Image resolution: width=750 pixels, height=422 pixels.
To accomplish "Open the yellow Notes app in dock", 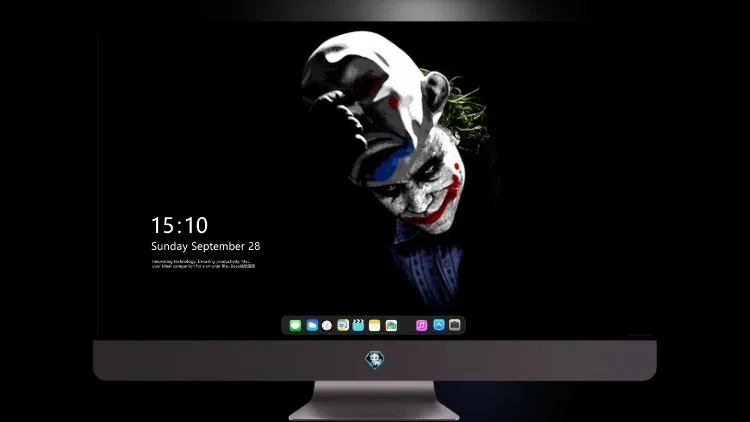I will (375, 325).
